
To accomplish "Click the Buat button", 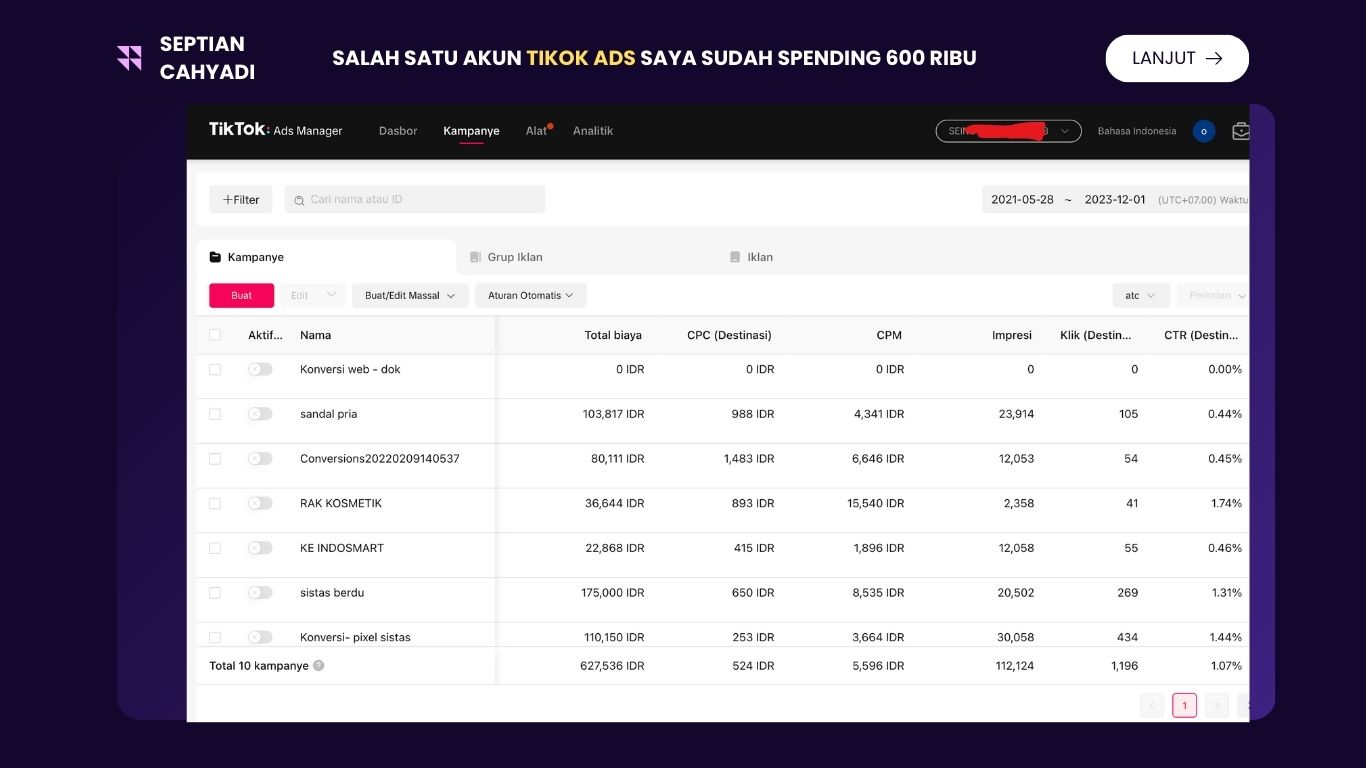I will point(240,295).
